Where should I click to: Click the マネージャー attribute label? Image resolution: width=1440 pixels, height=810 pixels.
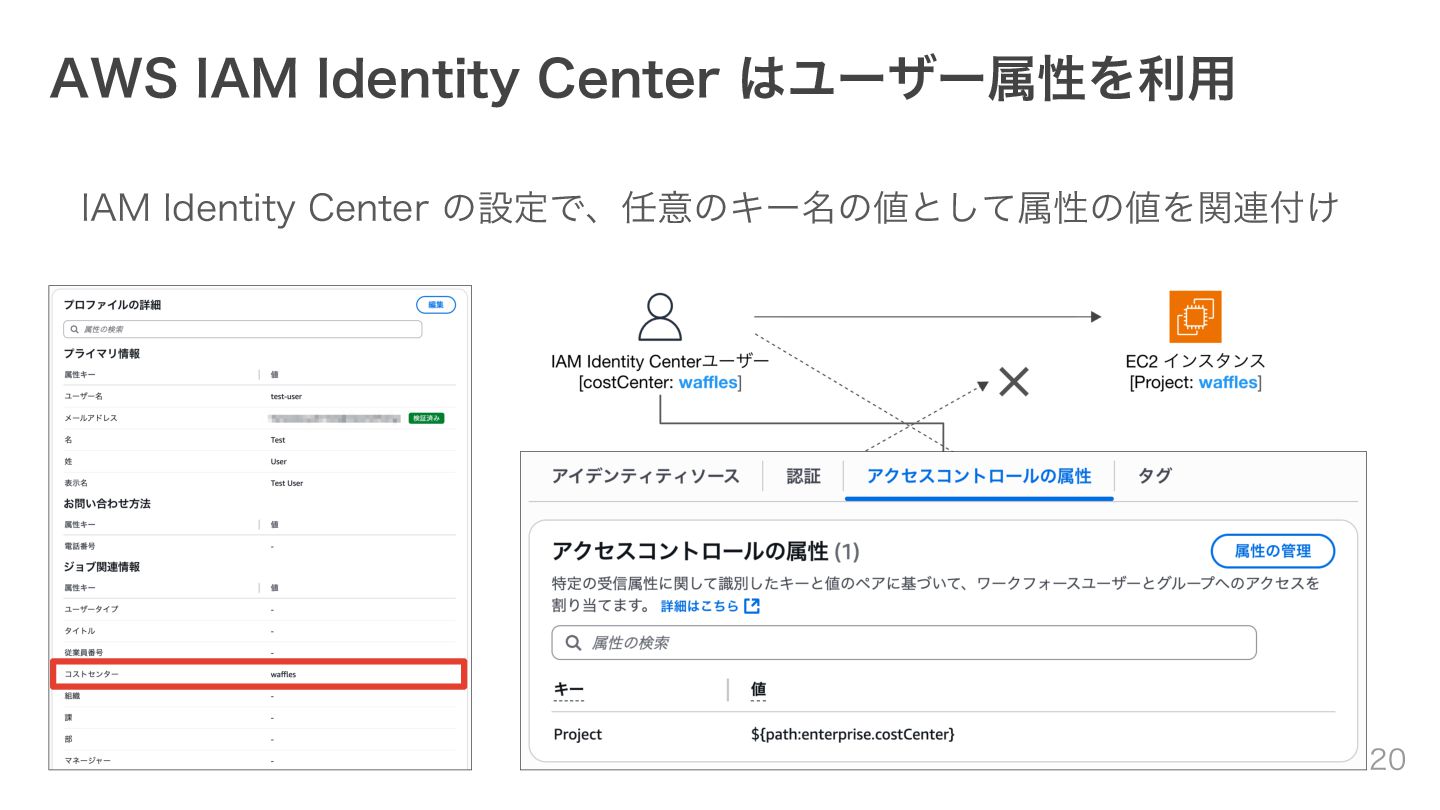coord(88,761)
